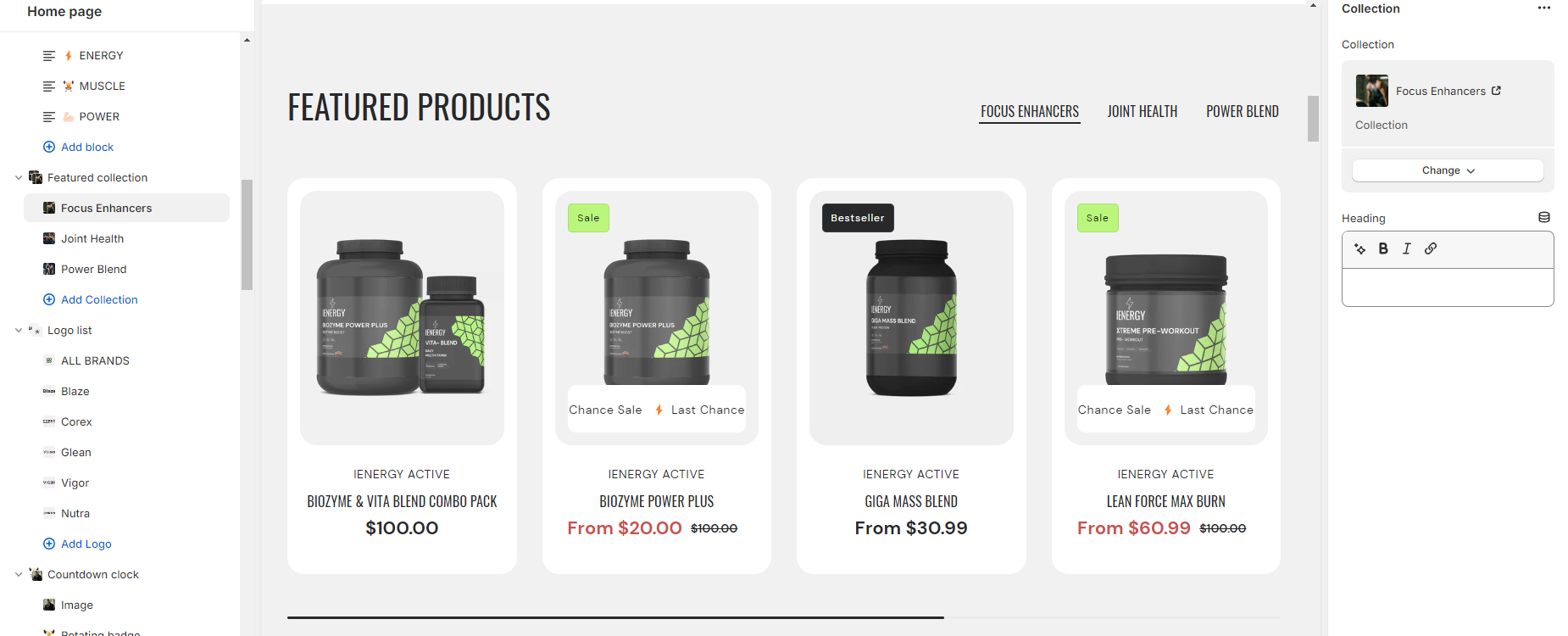Switch to Power Blend product tab

coord(1243,111)
